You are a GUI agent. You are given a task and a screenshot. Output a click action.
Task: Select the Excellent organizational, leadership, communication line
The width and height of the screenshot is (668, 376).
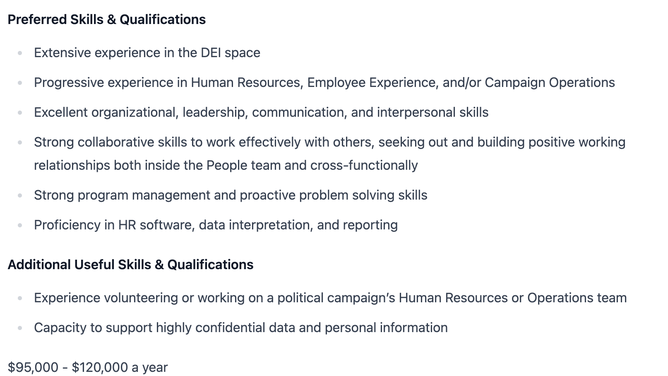[261, 112]
